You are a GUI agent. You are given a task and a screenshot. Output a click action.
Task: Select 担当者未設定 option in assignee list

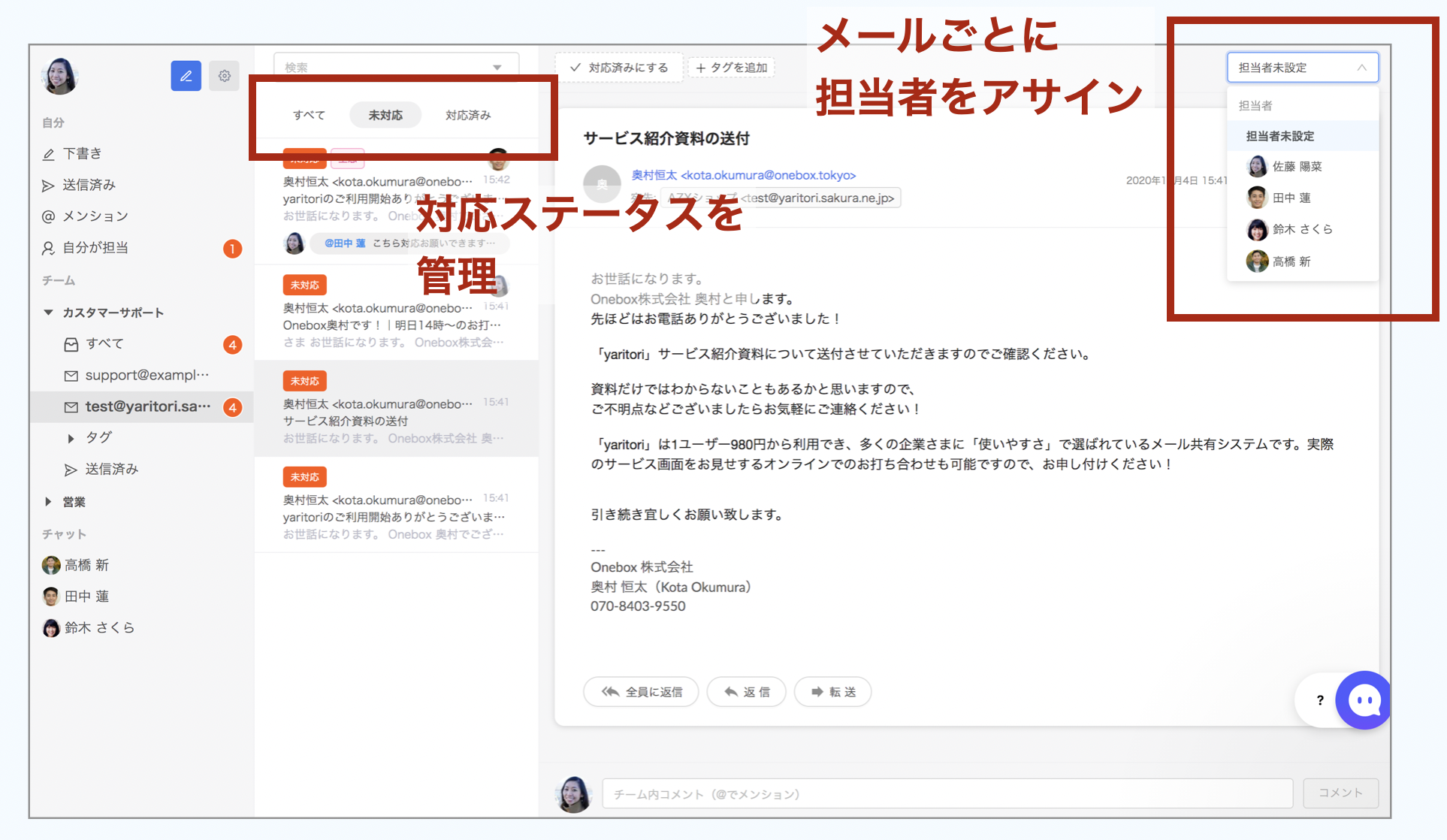tap(1279, 136)
